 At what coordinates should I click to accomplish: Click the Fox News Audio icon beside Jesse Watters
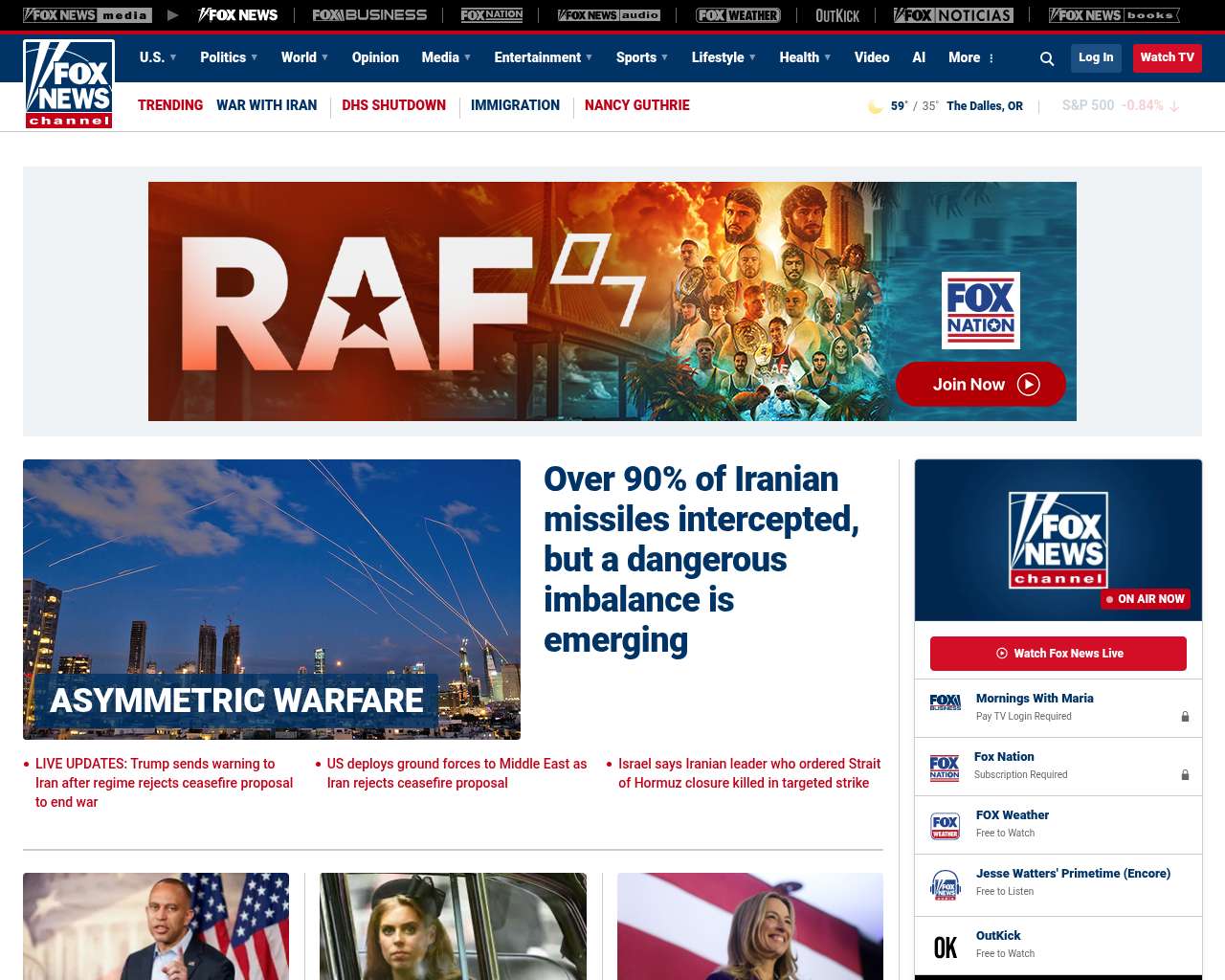click(x=946, y=885)
